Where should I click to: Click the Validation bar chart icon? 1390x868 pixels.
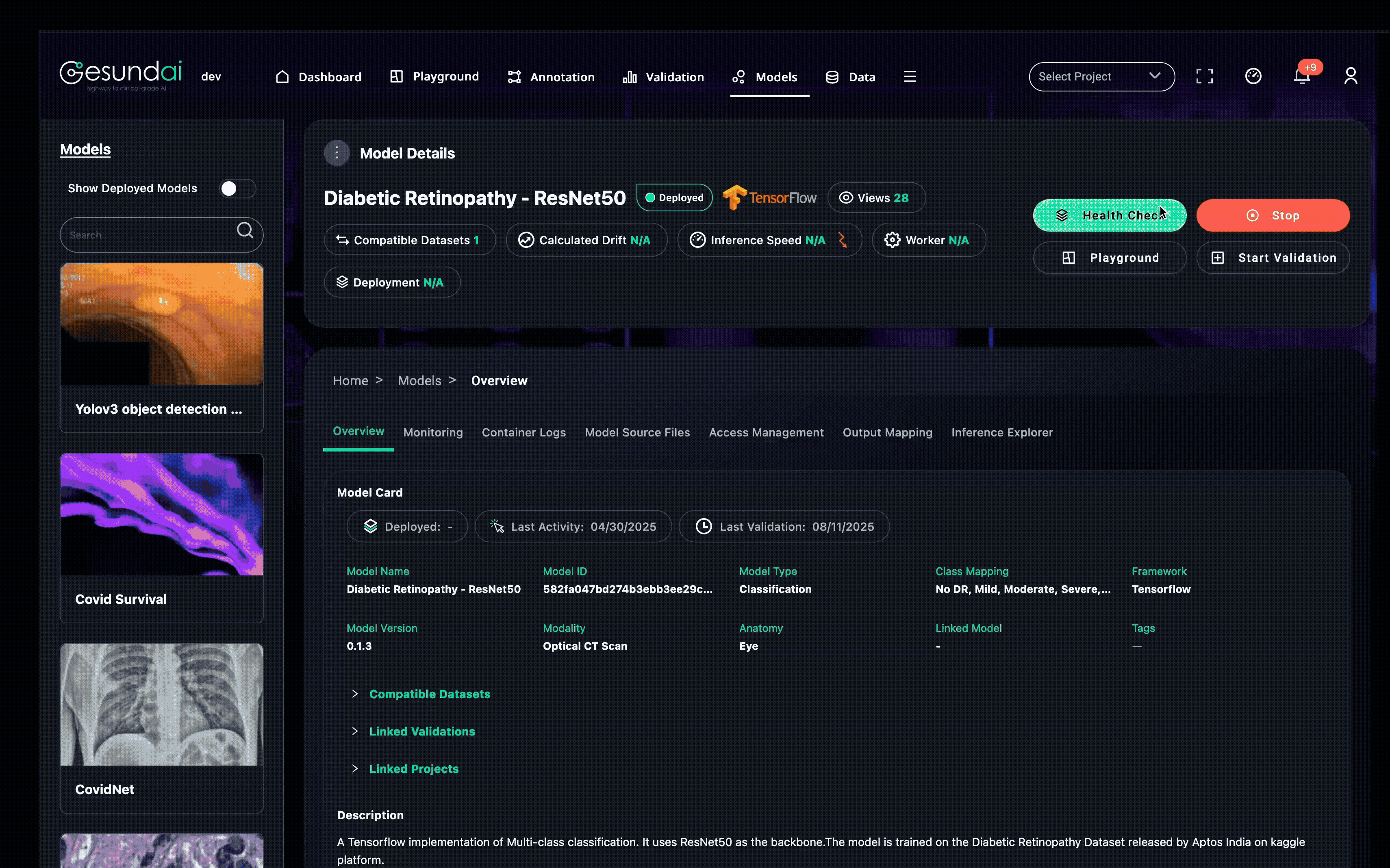point(630,77)
